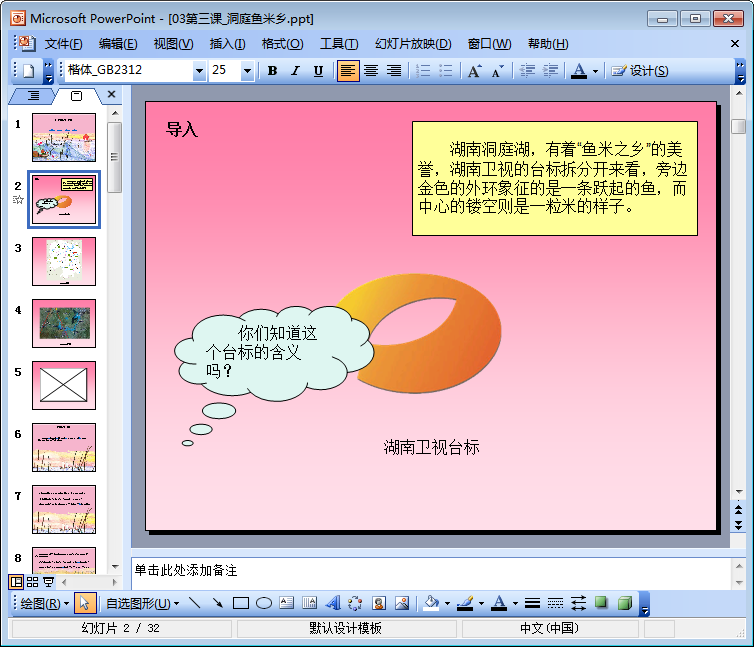Switch to Normal view

click(x=16, y=583)
